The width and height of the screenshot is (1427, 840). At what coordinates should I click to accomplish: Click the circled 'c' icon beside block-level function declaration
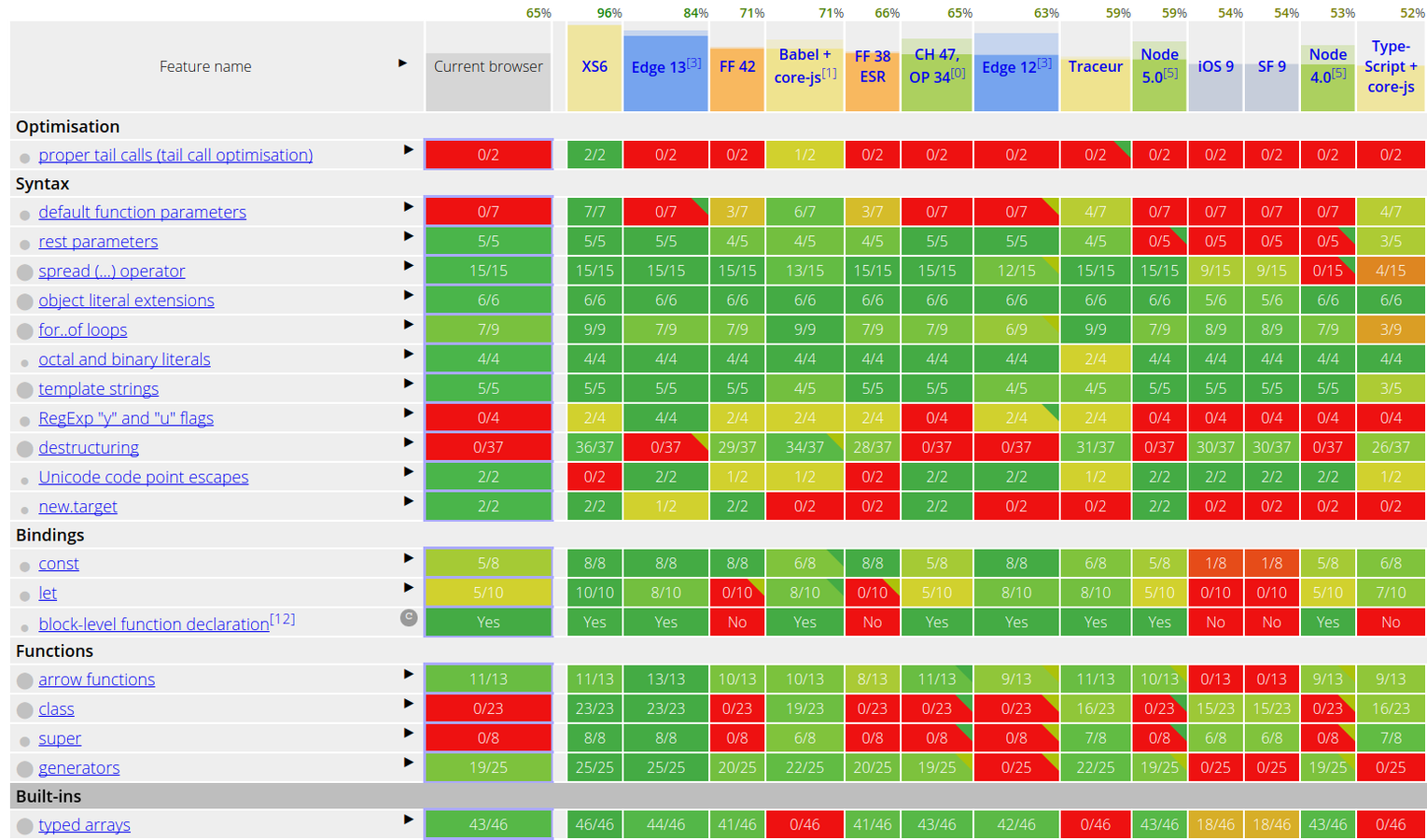point(408,617)
